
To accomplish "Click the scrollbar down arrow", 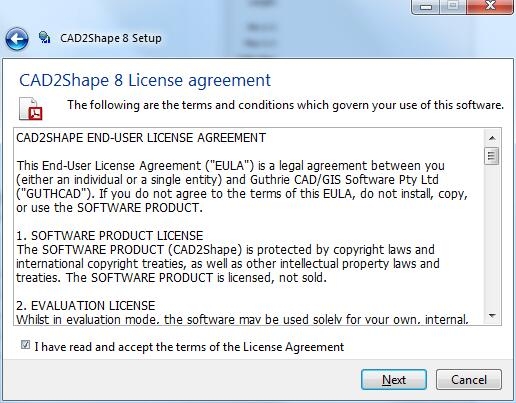I will 492,315.
